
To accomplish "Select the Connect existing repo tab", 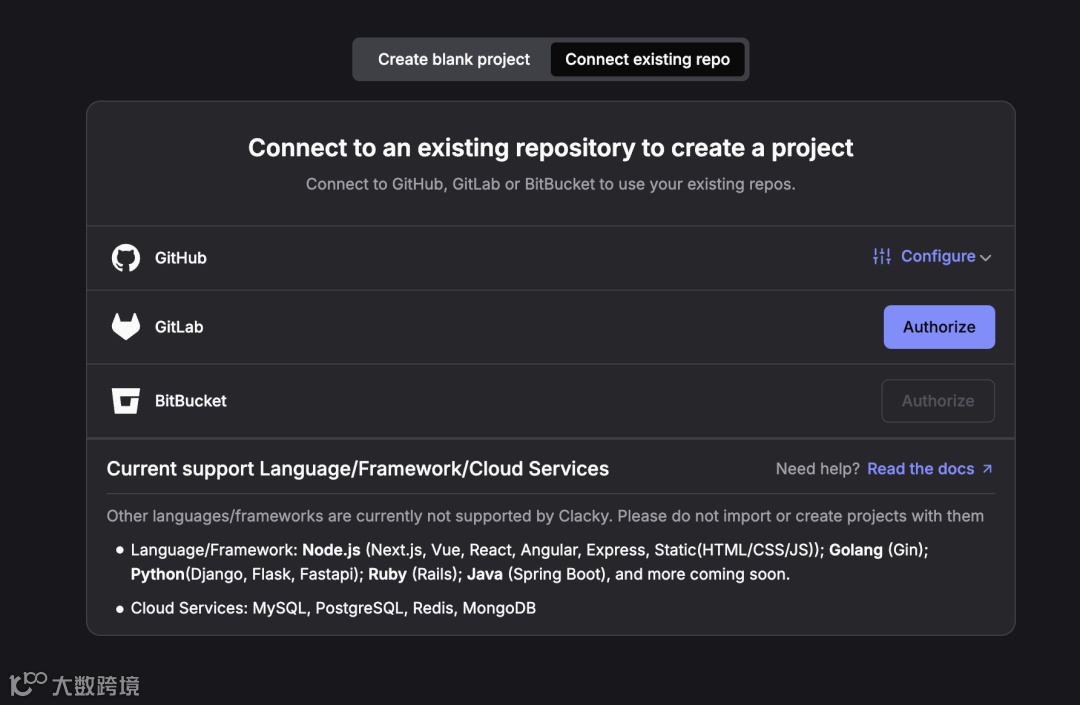I will coord(647,59).
